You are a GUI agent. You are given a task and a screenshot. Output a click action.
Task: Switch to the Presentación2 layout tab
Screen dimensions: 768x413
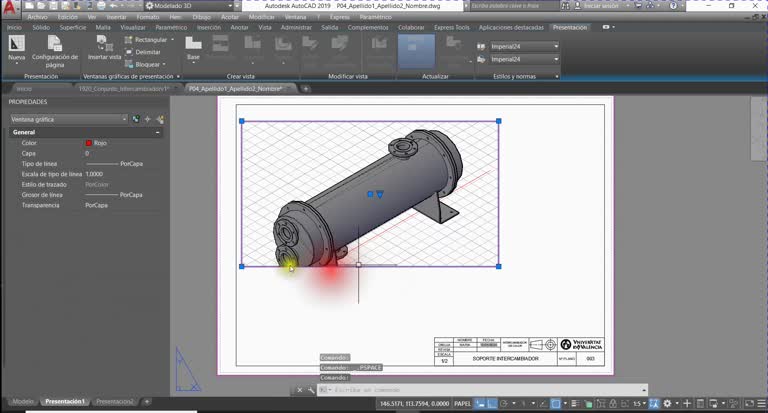coord(114,402)
